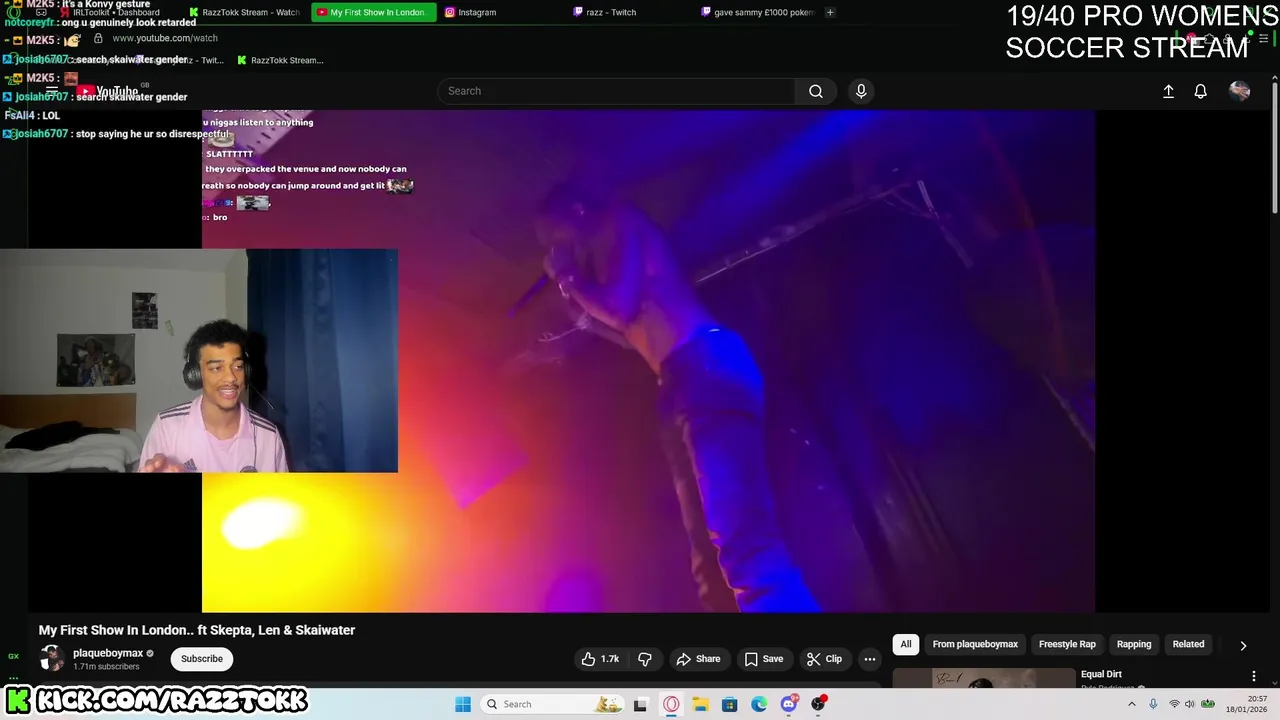The width and height of the screenshot is (1280, 720).
Task: Open network settings from tray Wi-Fi icon
Action: (1174, 704)
